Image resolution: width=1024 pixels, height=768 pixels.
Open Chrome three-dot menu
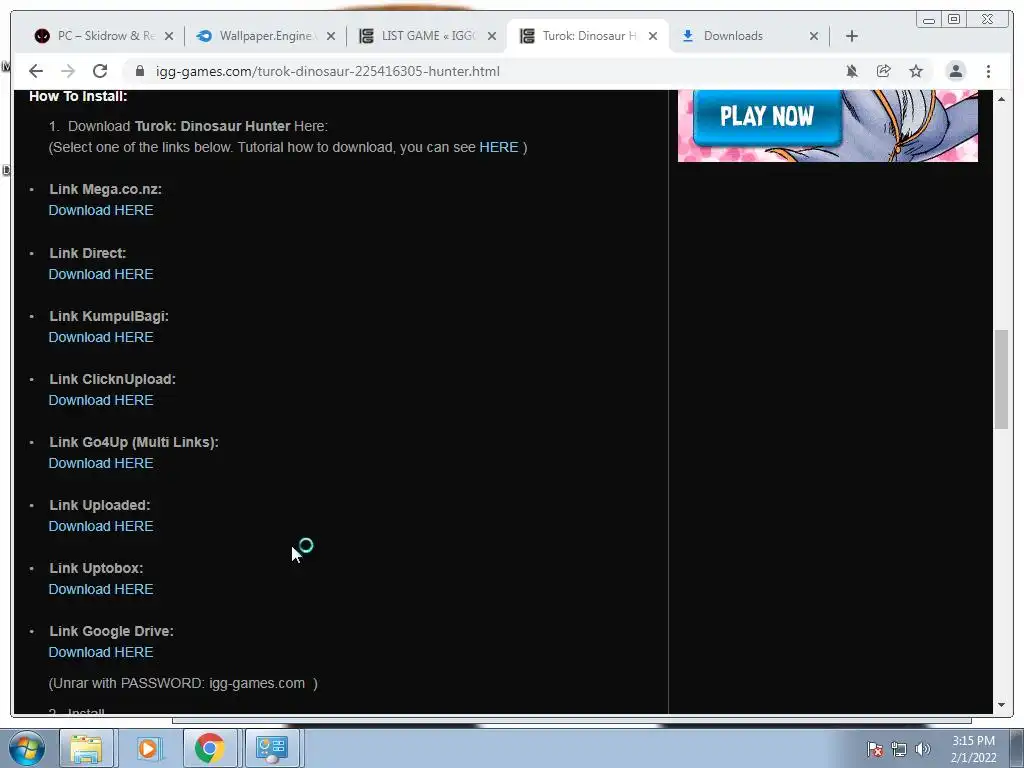pos(988,71)
